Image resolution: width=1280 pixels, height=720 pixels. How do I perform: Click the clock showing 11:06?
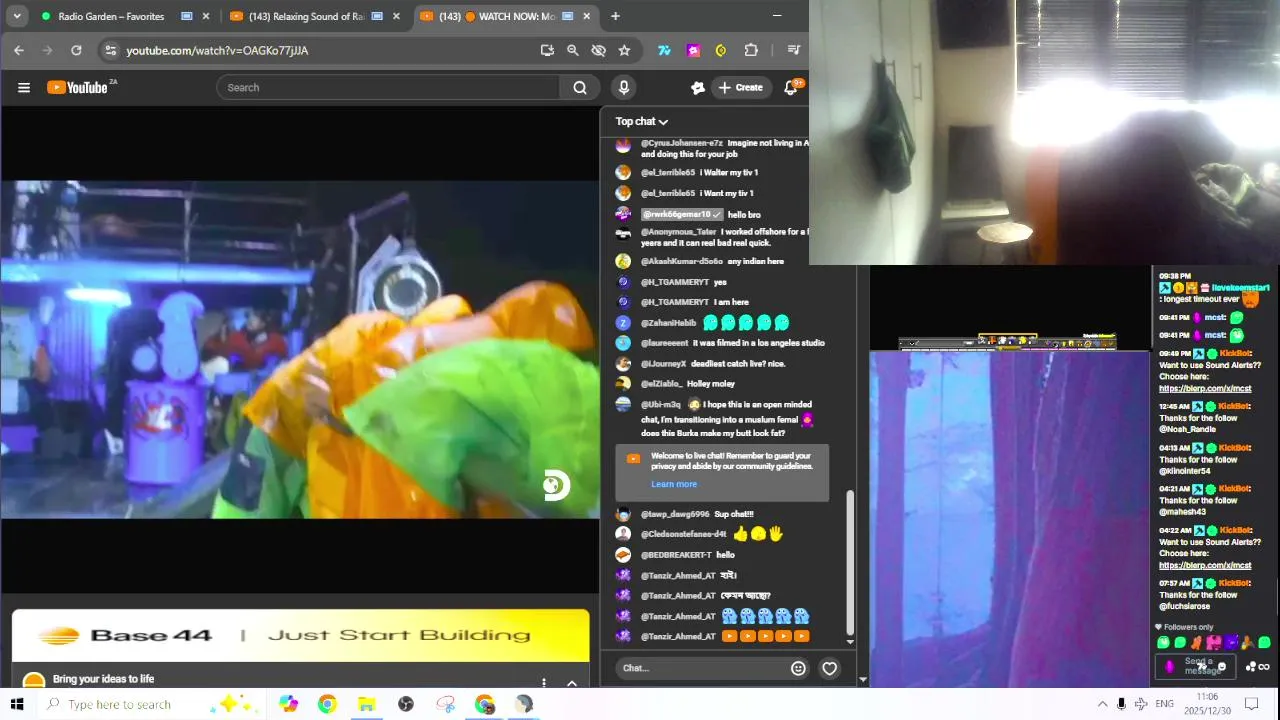(x=1207, y=697)
